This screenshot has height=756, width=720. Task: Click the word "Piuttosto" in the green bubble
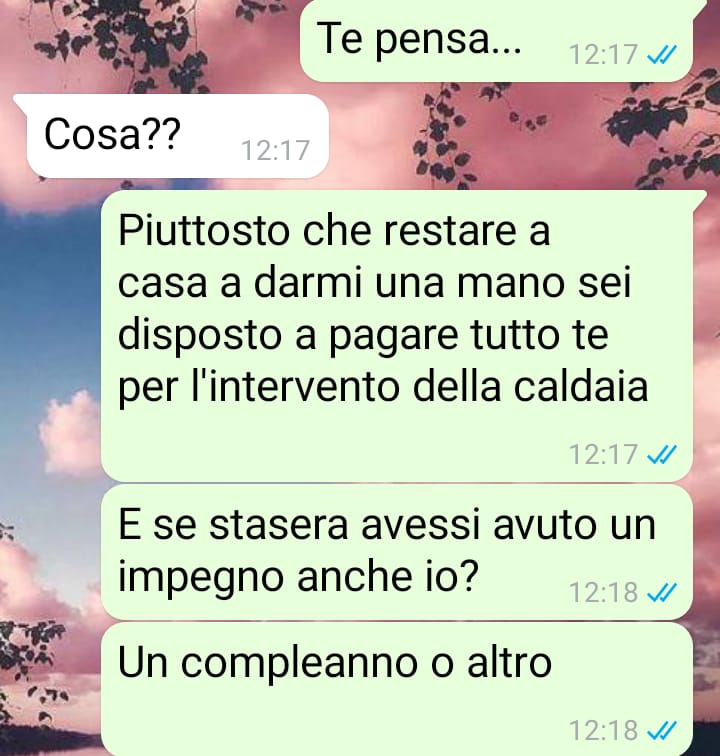click(x=203, y=232)
